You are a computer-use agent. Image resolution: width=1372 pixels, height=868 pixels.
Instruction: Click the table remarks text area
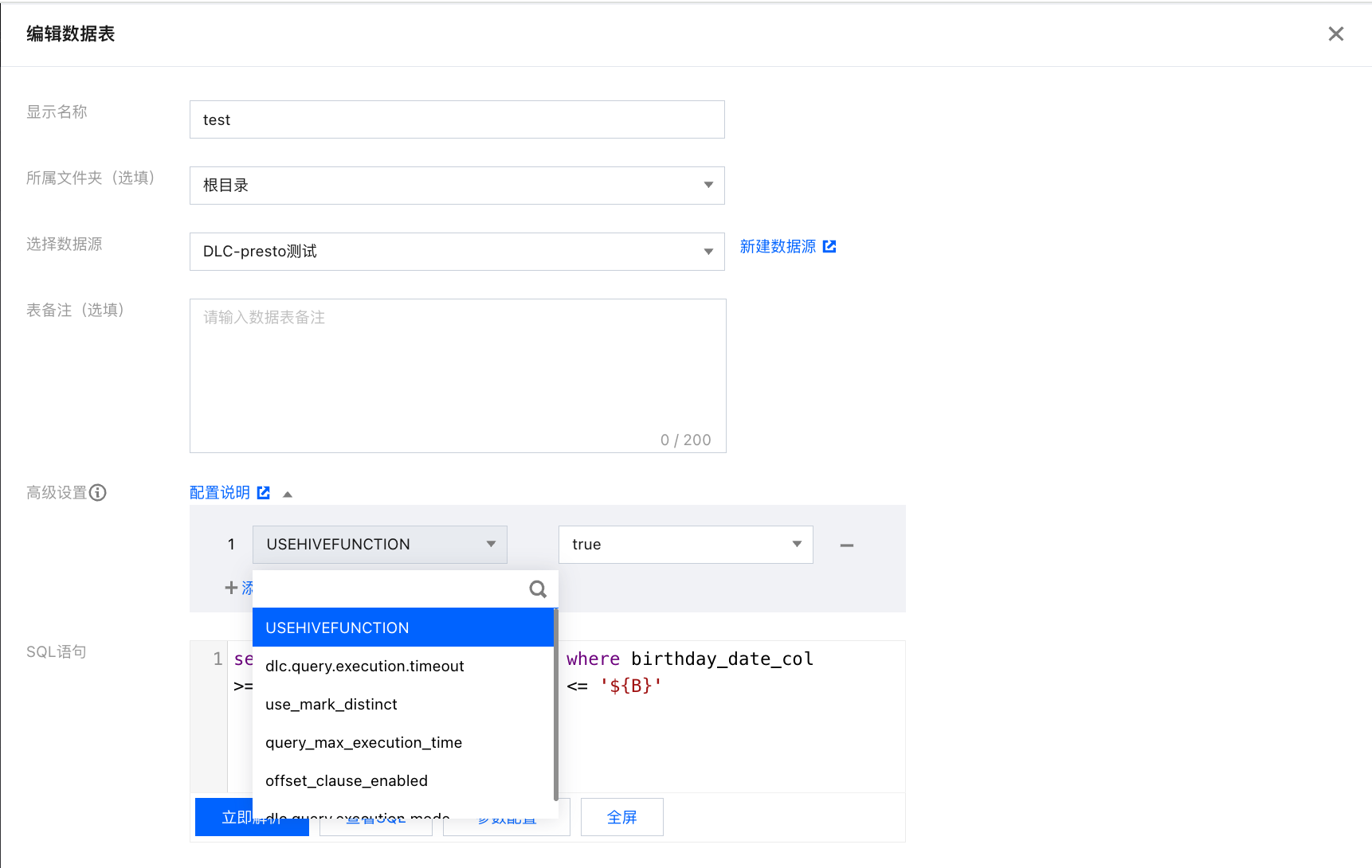pos(457,375)
